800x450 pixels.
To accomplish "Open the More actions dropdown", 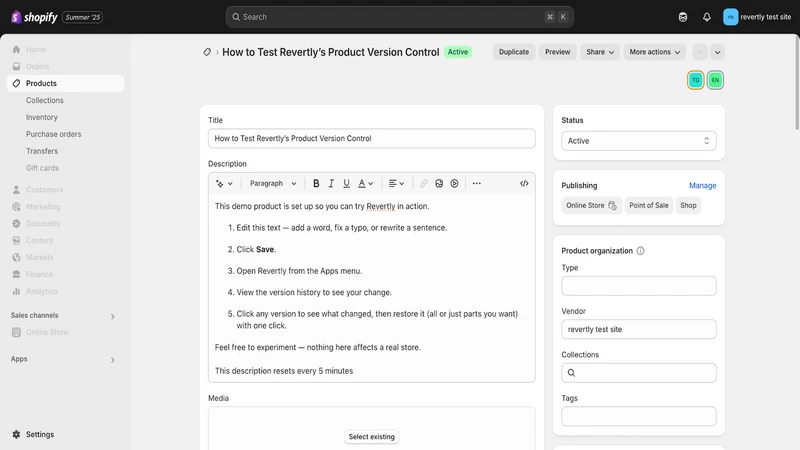I will (655, 52).
